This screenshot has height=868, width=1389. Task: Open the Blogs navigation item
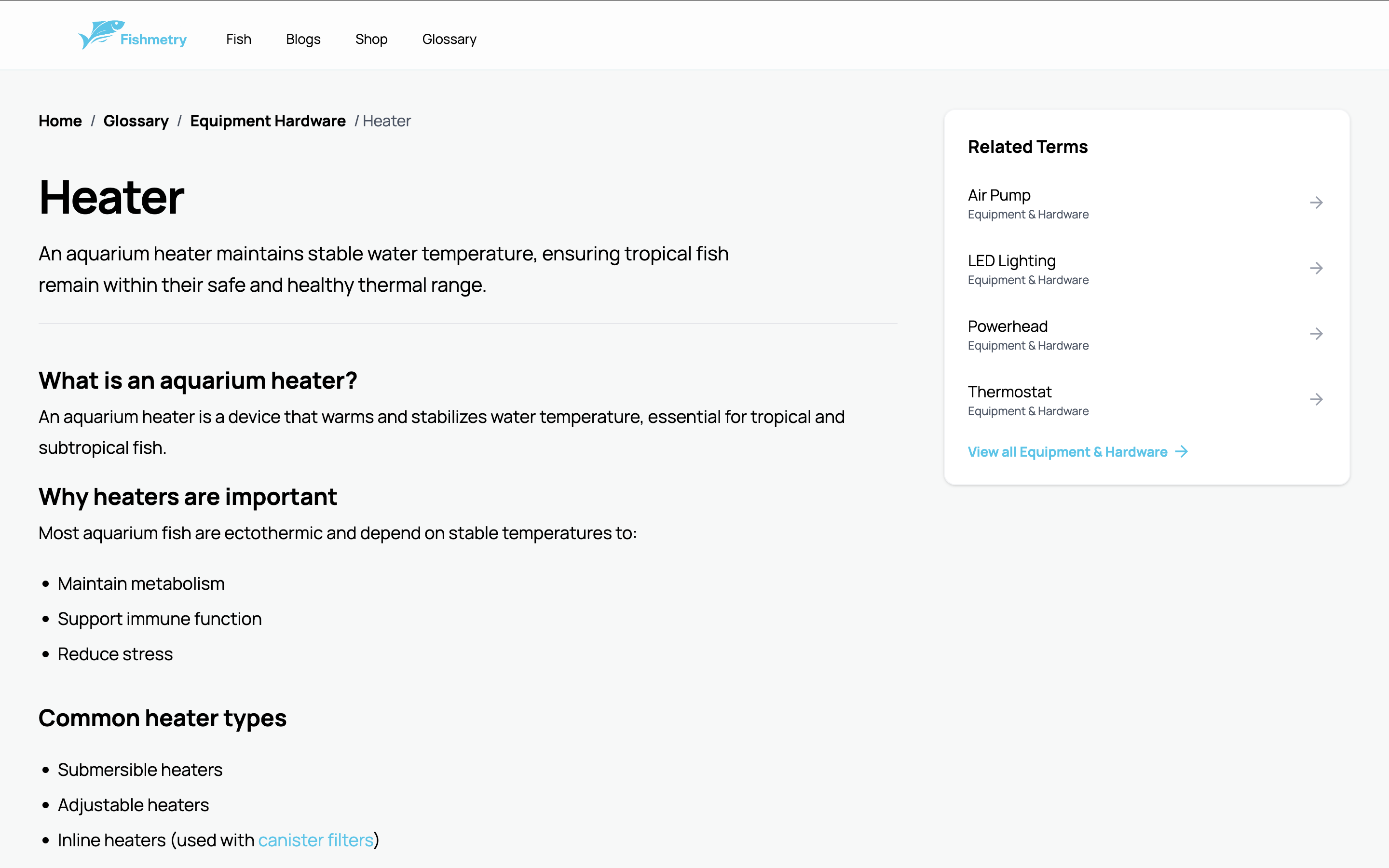pos(303,39)
